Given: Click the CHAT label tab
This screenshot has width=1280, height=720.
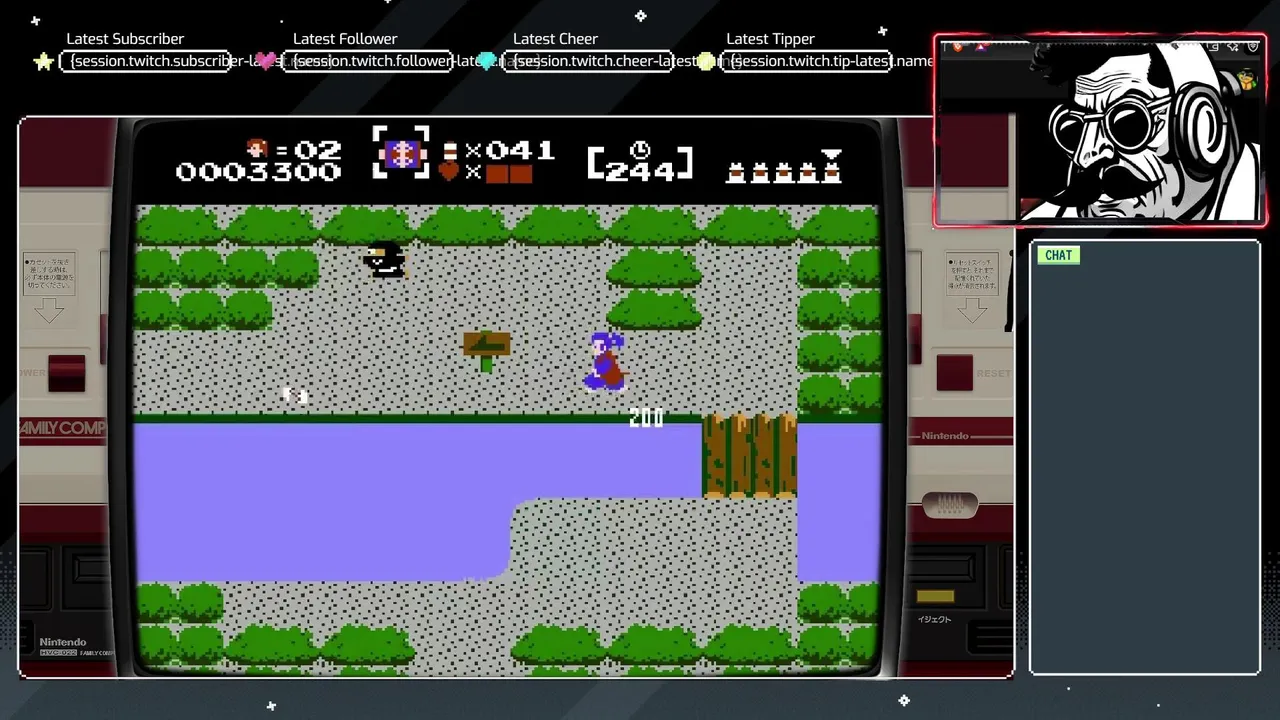Looking at the screenshot, I should [x=1058, y=255].
